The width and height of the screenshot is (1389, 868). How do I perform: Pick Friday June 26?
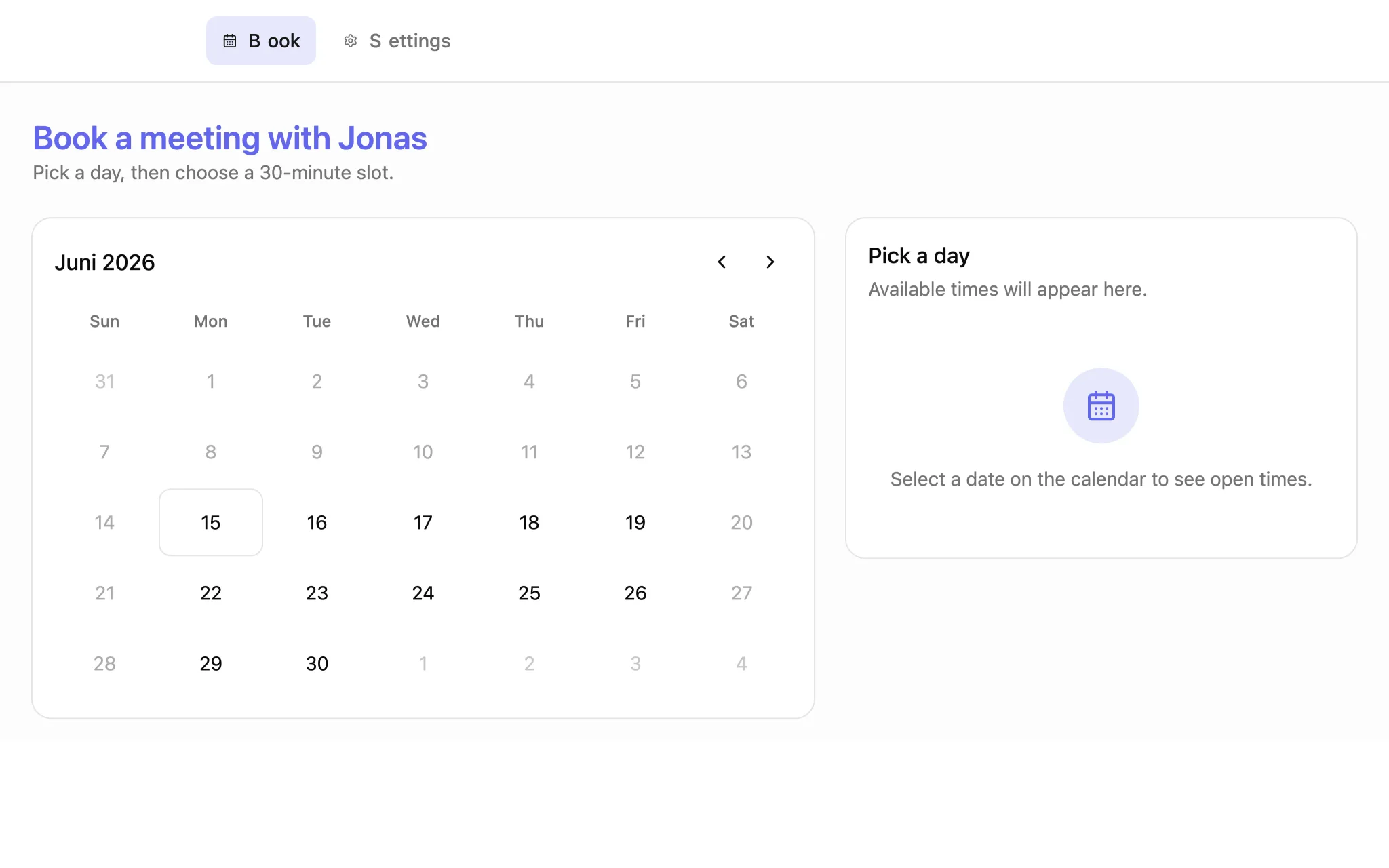click(635, 593)
